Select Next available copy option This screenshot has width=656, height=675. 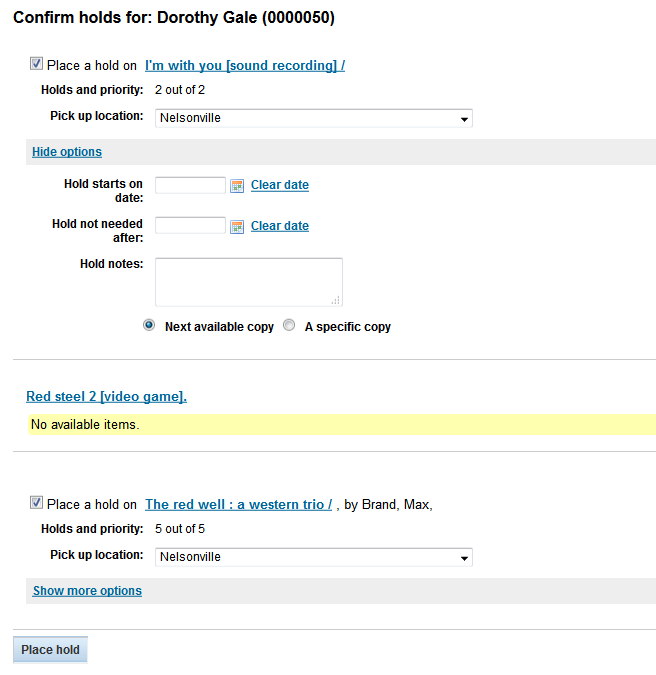pyautogui.click(x=150, y=325)
